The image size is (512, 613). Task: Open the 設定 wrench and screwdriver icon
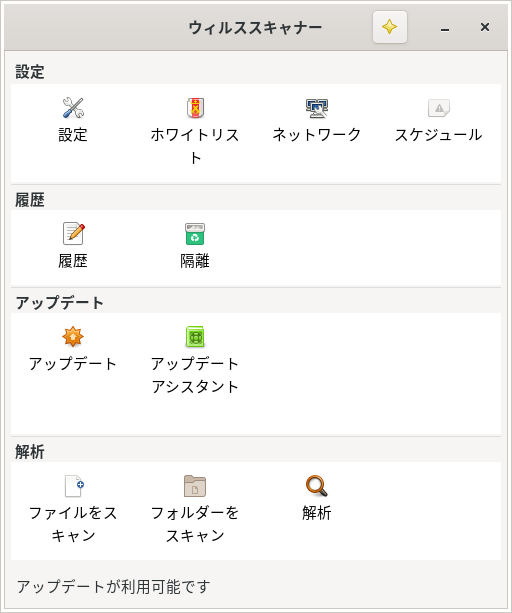coord(73,108)
